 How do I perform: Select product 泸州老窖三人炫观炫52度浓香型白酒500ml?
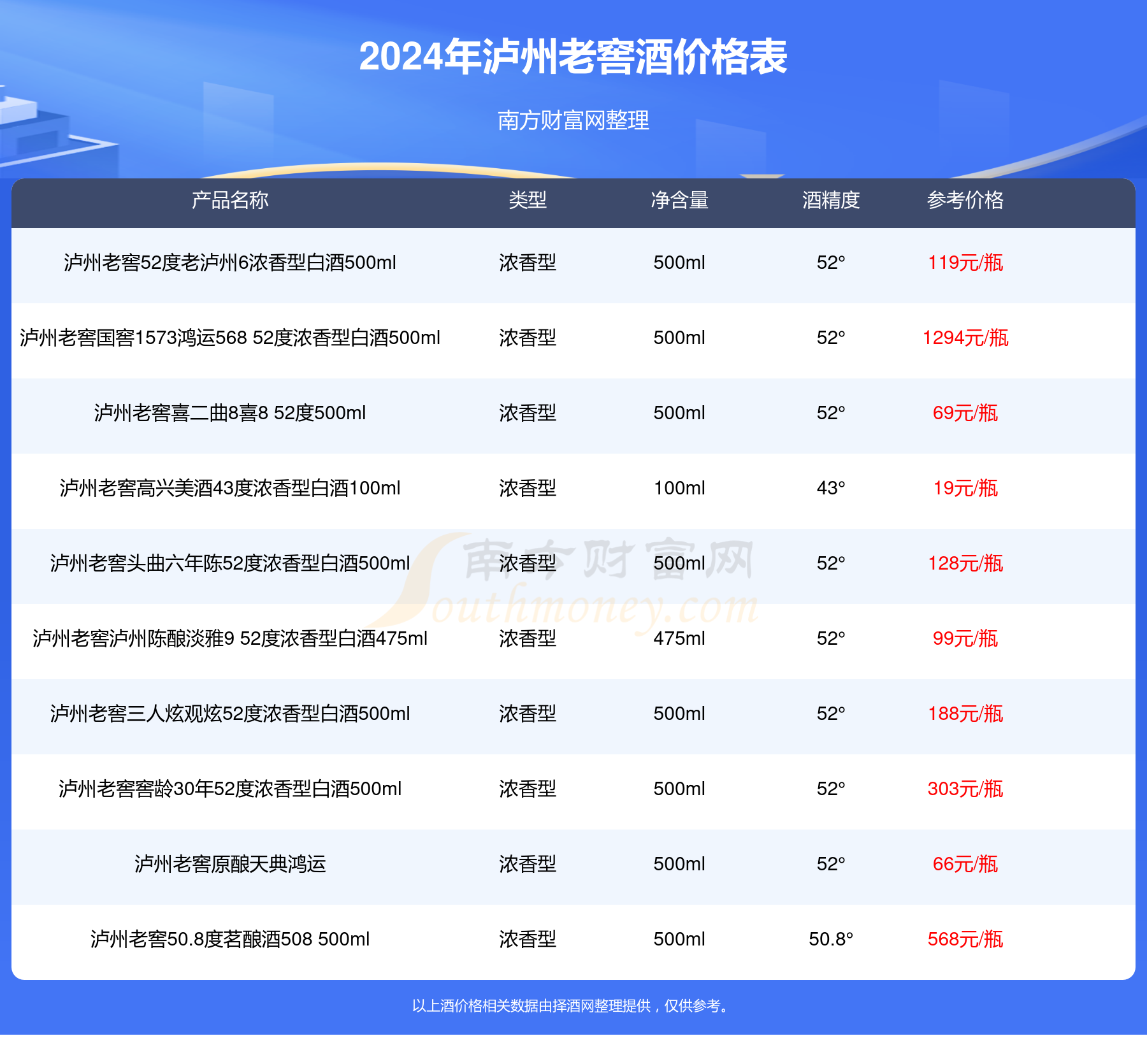(230, 714)
